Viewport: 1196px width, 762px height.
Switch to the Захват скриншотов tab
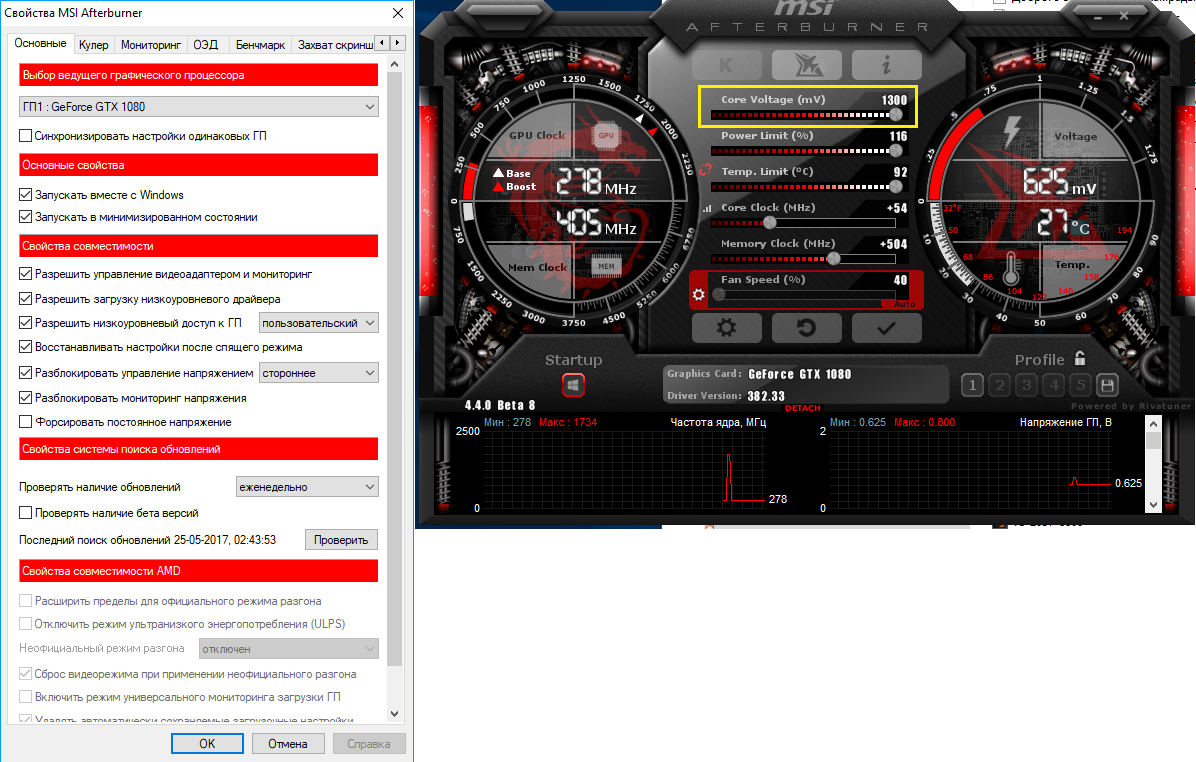pos(334,45)
